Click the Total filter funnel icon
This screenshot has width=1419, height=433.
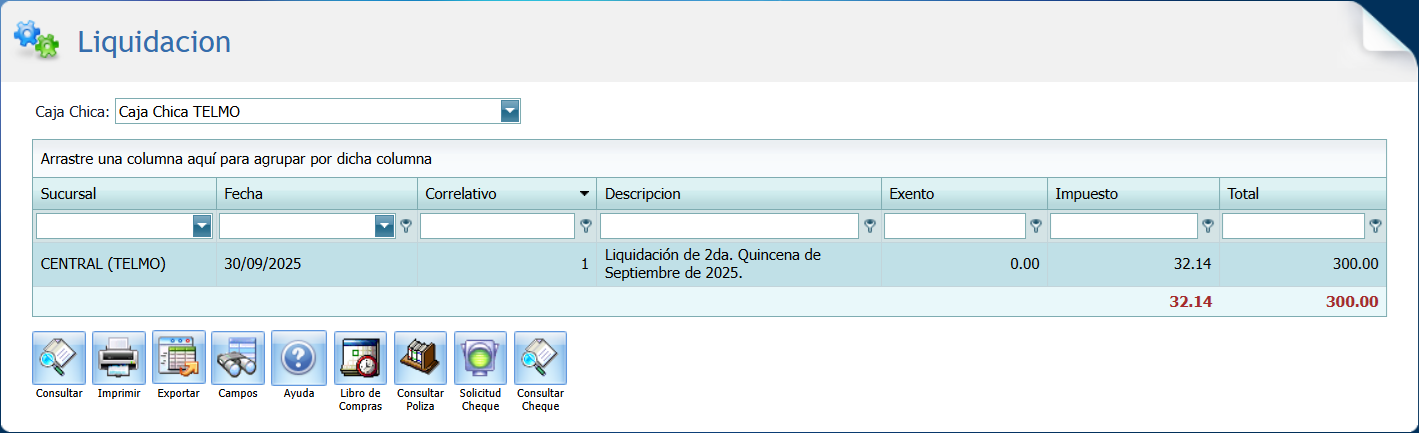click(1376, 226)
